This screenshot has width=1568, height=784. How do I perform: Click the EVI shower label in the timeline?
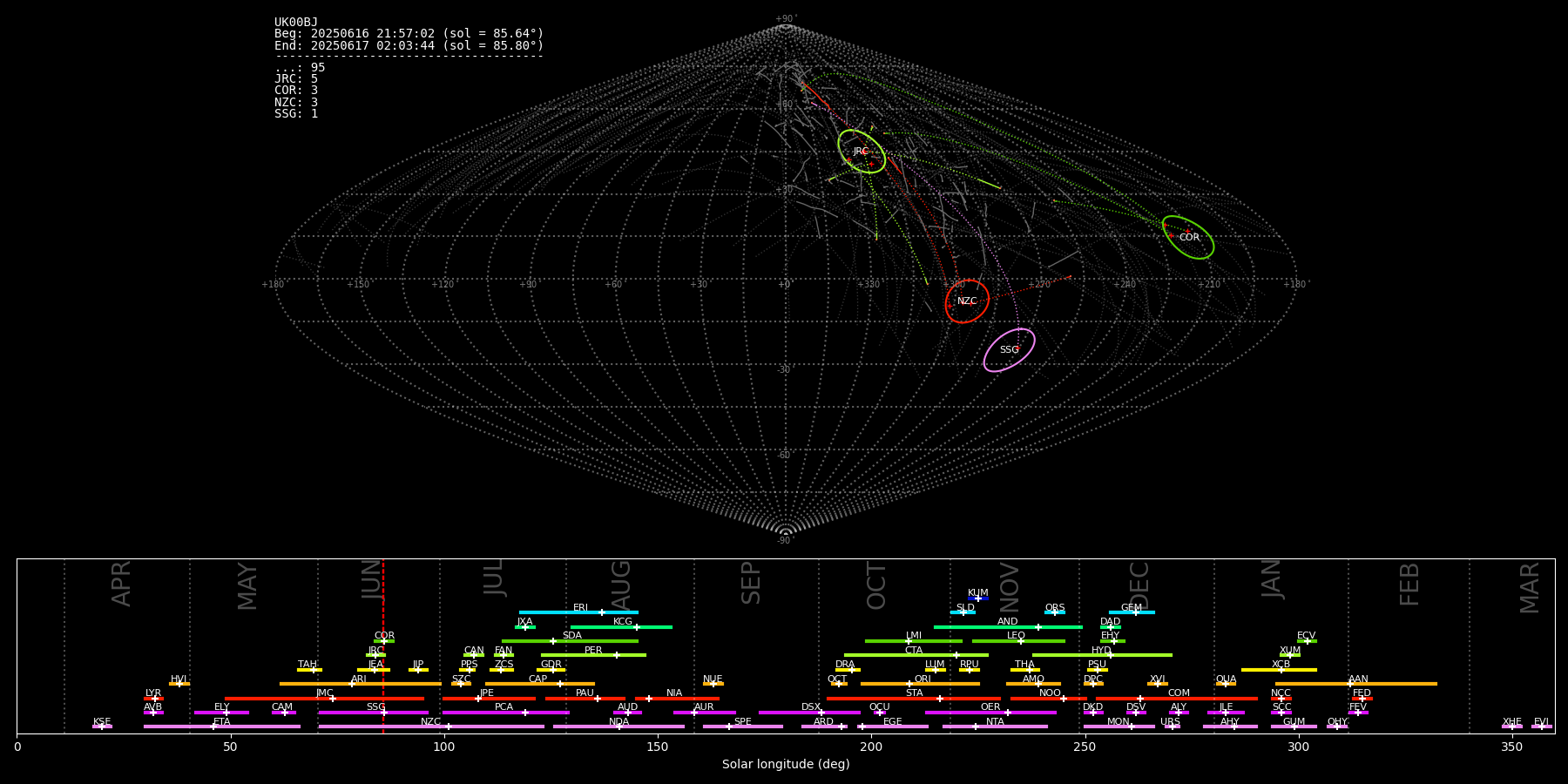[1541, 722]
